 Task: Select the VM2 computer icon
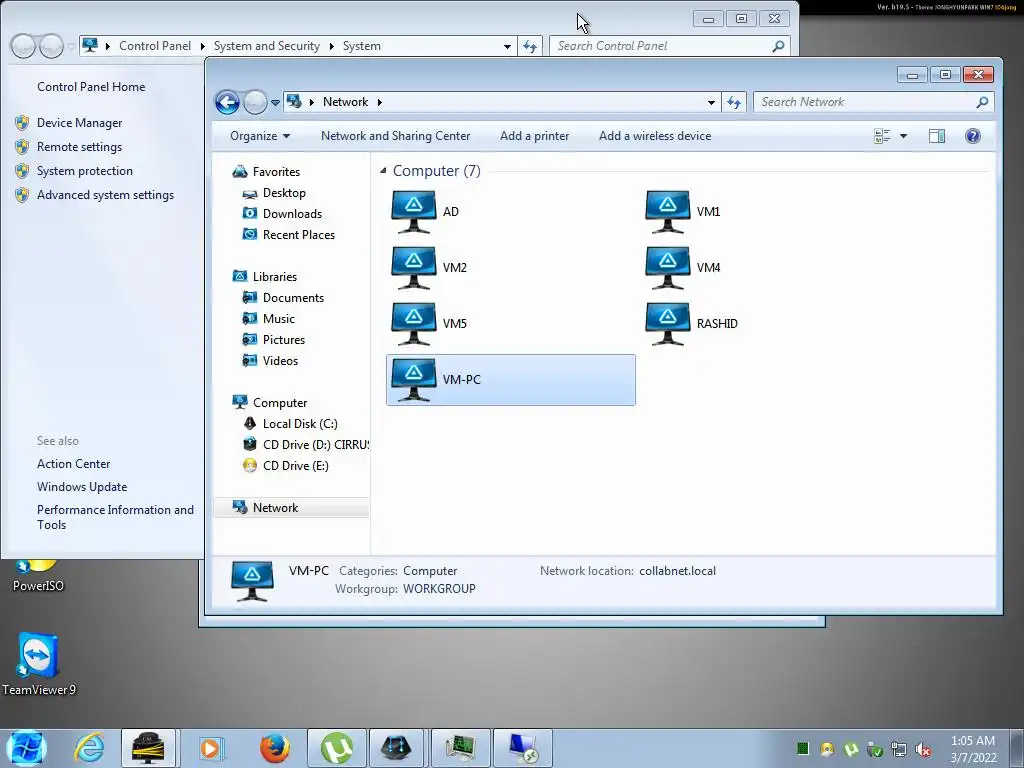coord(413,268)
